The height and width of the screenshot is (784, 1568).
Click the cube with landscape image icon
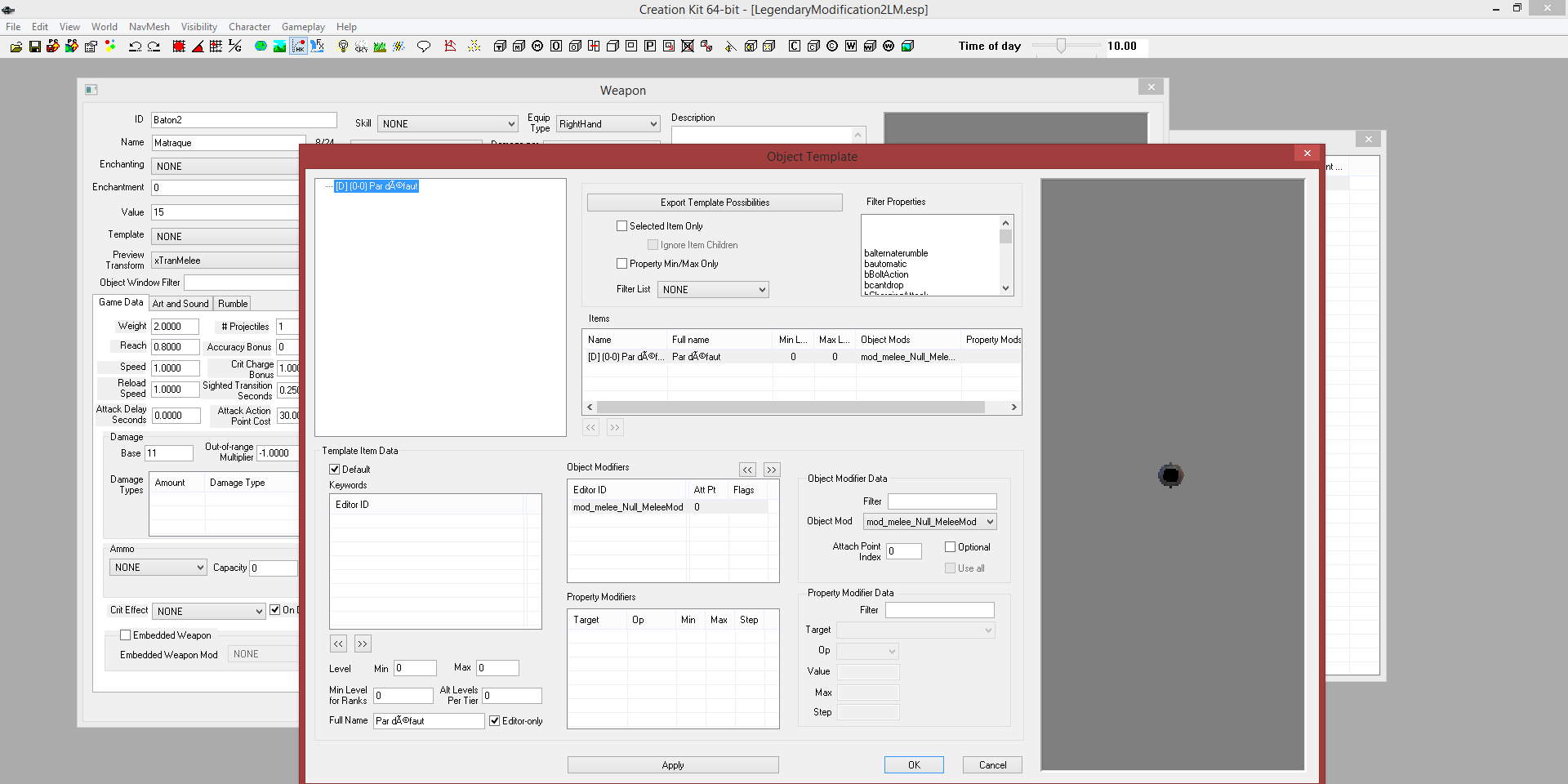coord(907,47)
